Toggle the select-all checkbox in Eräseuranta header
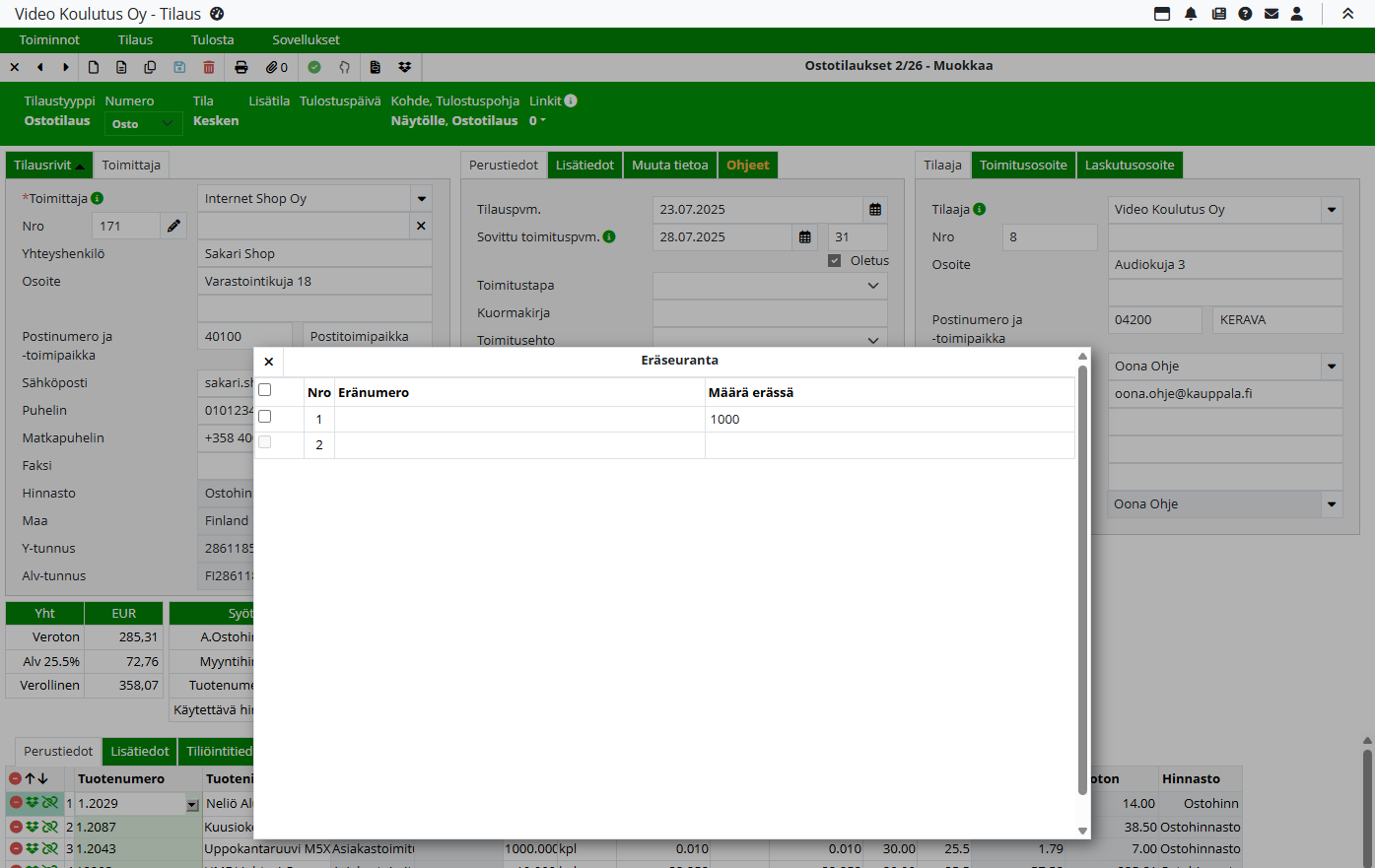1375x868 pixels. coord(264,390)
